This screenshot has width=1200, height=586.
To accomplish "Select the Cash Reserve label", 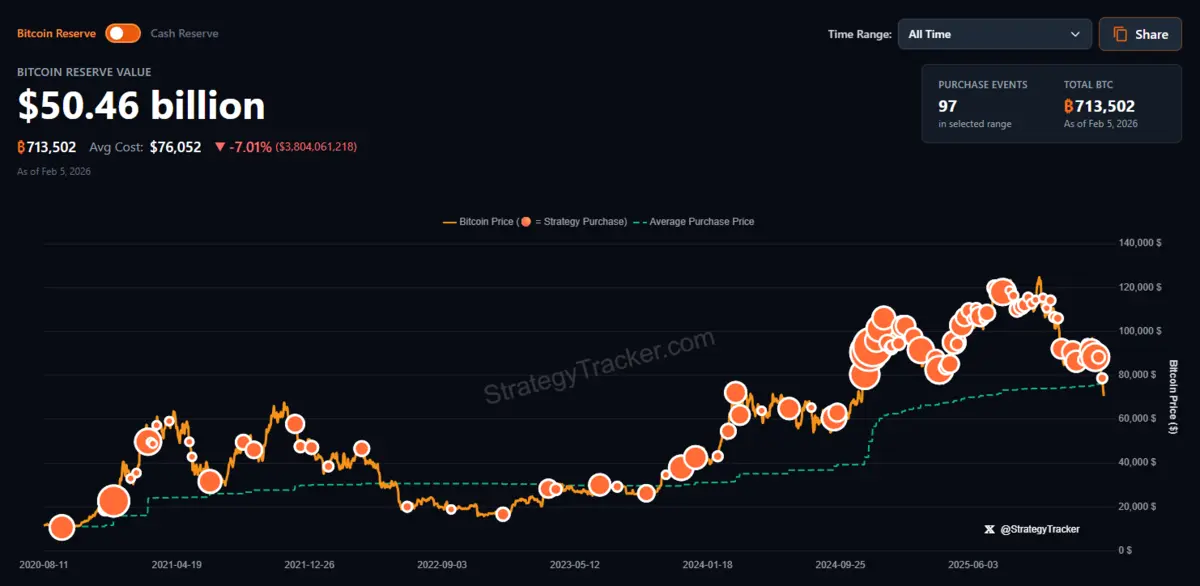I will pyautogui.click(x=185, y=33).
